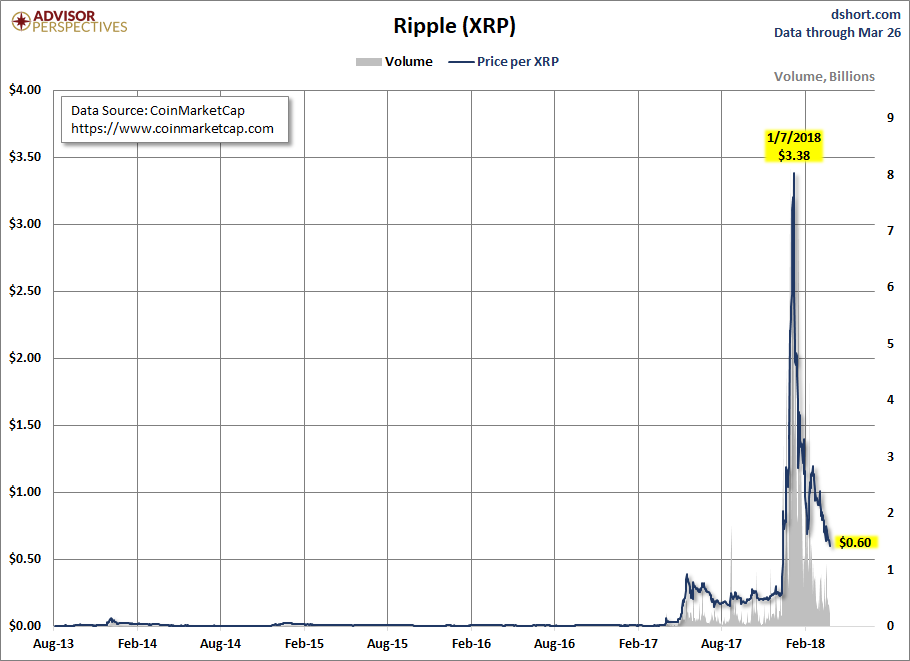Screen dimensions: 910x661
Task: Click the Price per XRP legend text
Action: (518, 62)
